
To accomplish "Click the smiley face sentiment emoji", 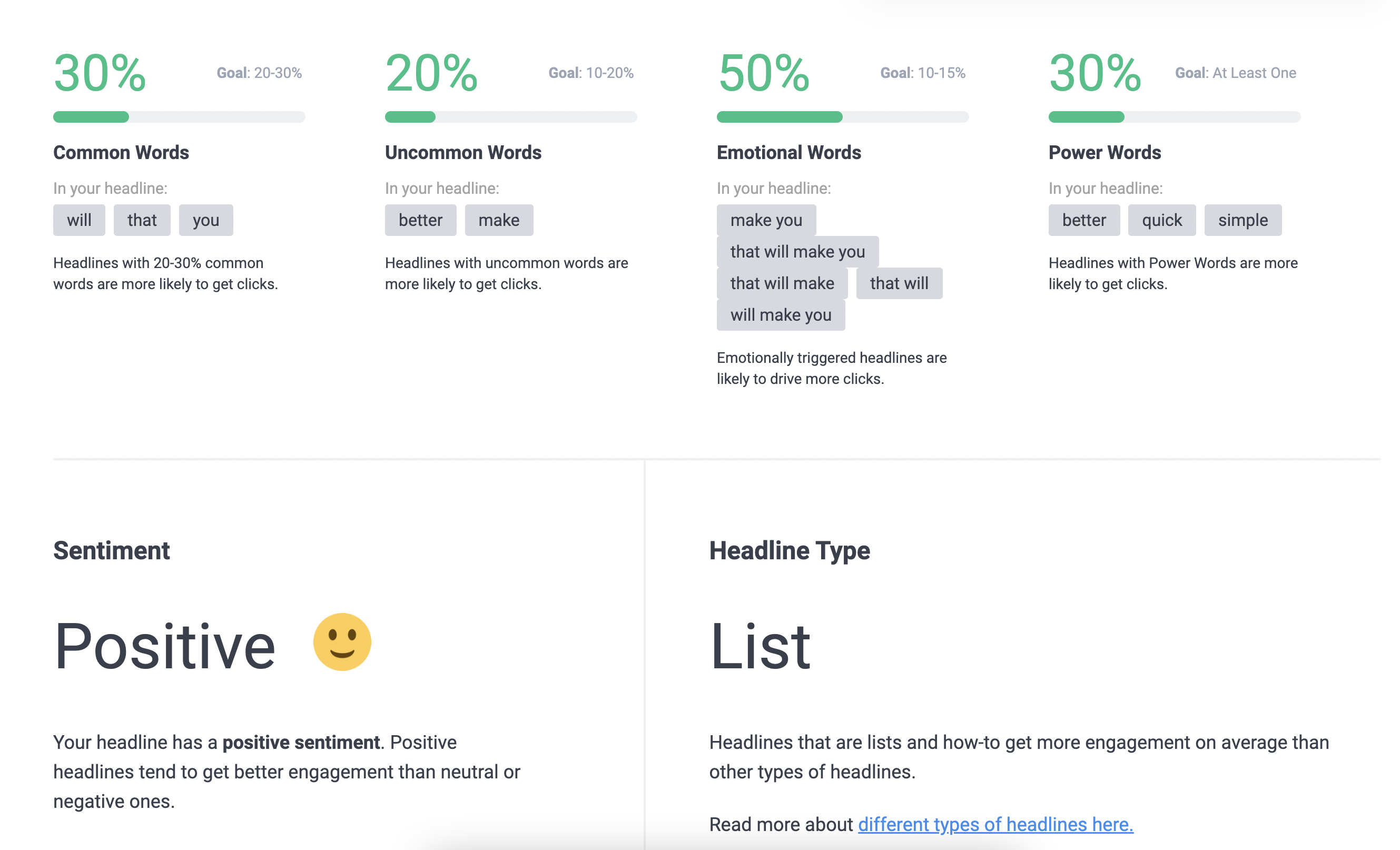I will coord(341,641).
